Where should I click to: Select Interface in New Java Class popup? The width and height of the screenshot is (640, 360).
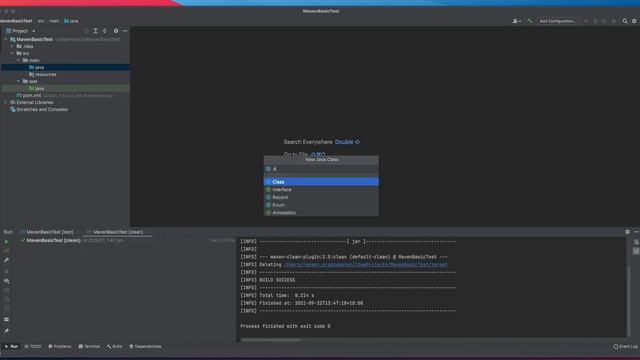click(321, 189)
